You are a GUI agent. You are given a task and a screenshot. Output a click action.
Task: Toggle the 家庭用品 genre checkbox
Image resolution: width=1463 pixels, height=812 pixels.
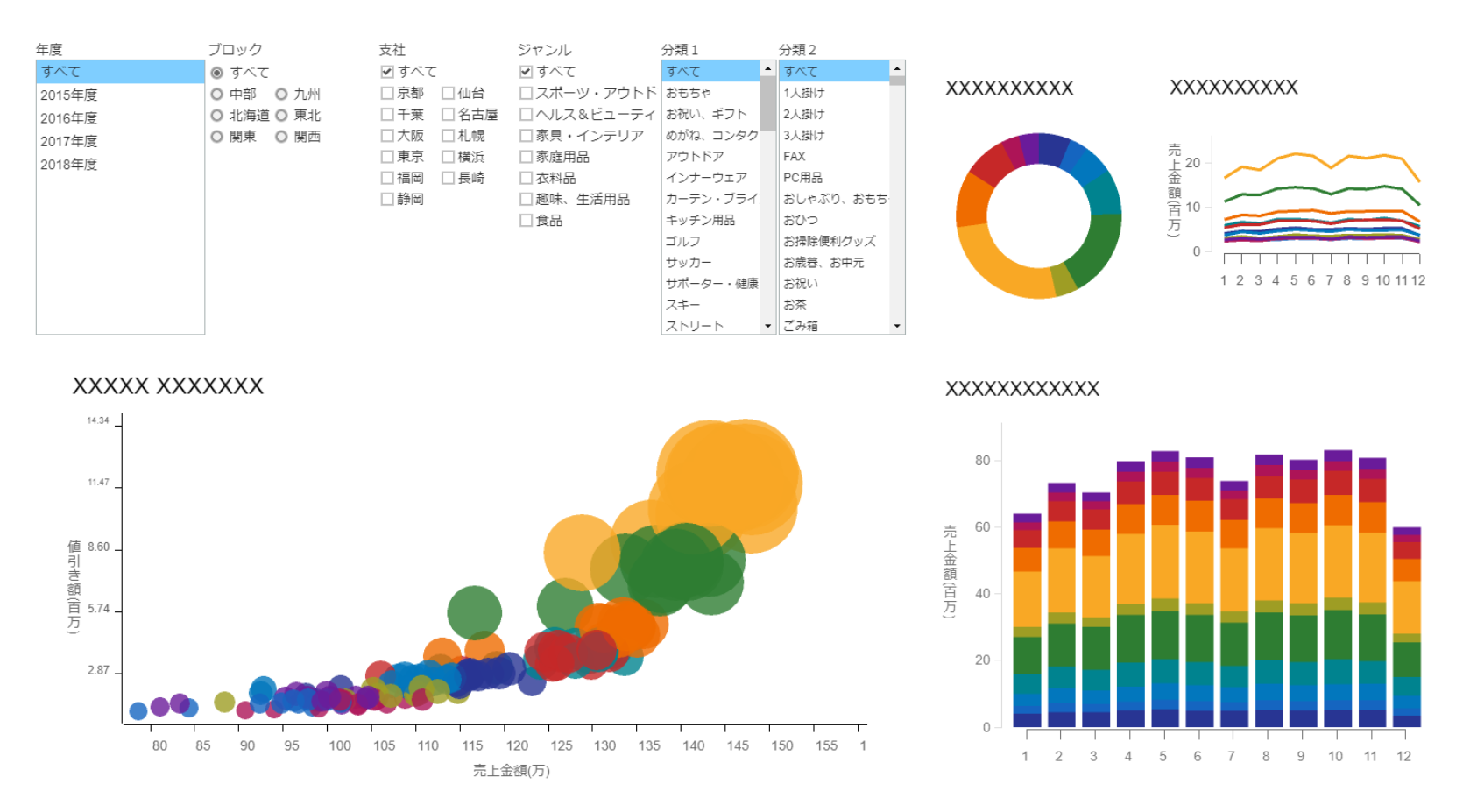pos(526,157)
